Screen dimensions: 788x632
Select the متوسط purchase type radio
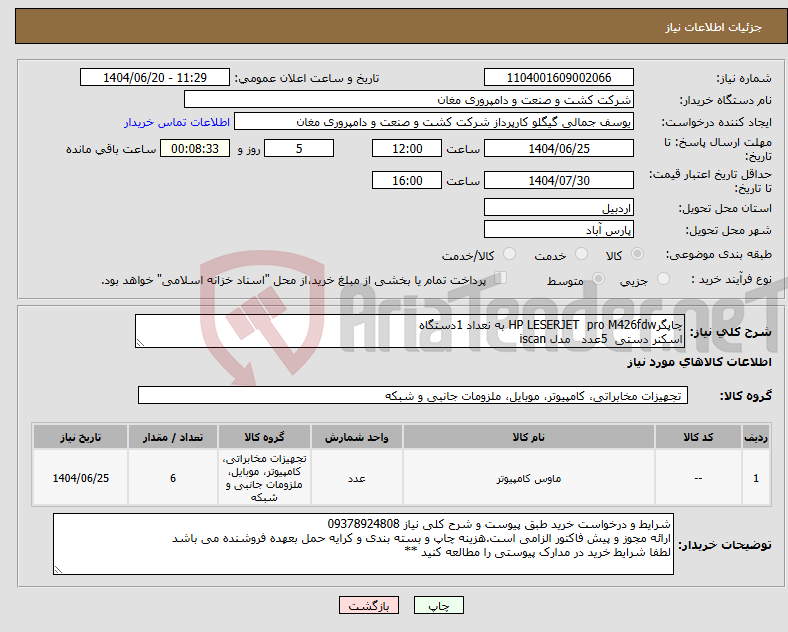[x=598, y=278]
